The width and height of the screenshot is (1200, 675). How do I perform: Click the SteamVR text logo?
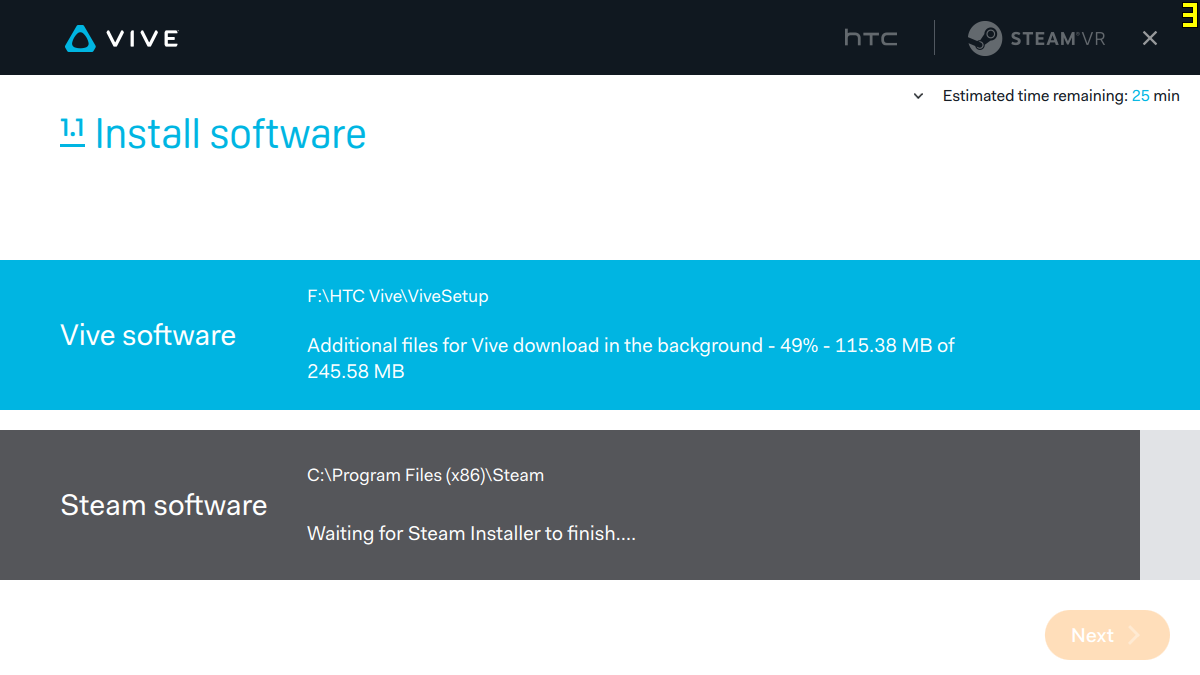(1058, 39)
